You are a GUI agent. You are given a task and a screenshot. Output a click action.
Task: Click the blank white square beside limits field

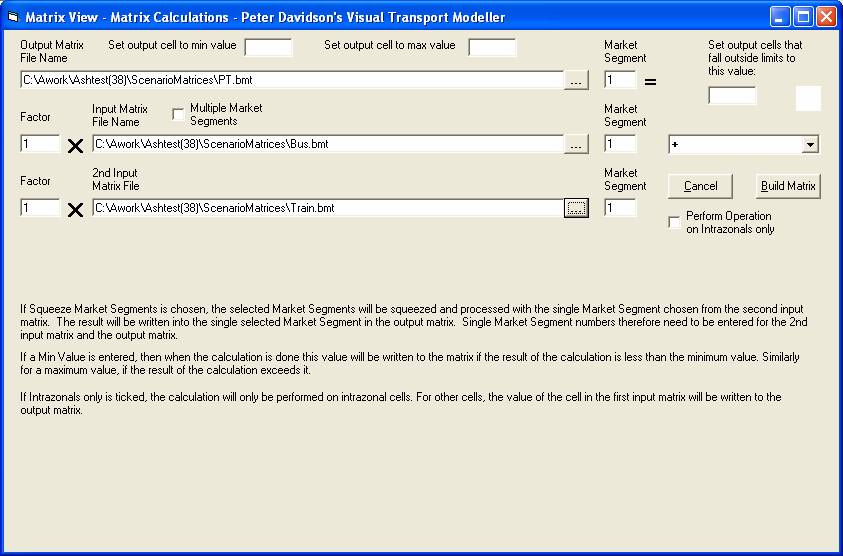808,98
